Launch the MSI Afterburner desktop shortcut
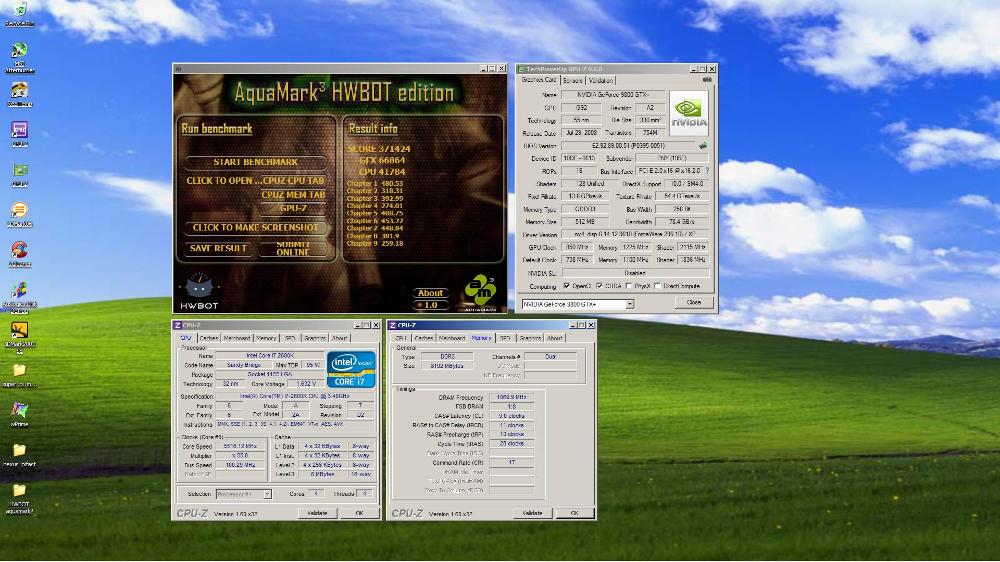Image resolution: width=1000 pixels, height=562 pixels. pos(19,57)
